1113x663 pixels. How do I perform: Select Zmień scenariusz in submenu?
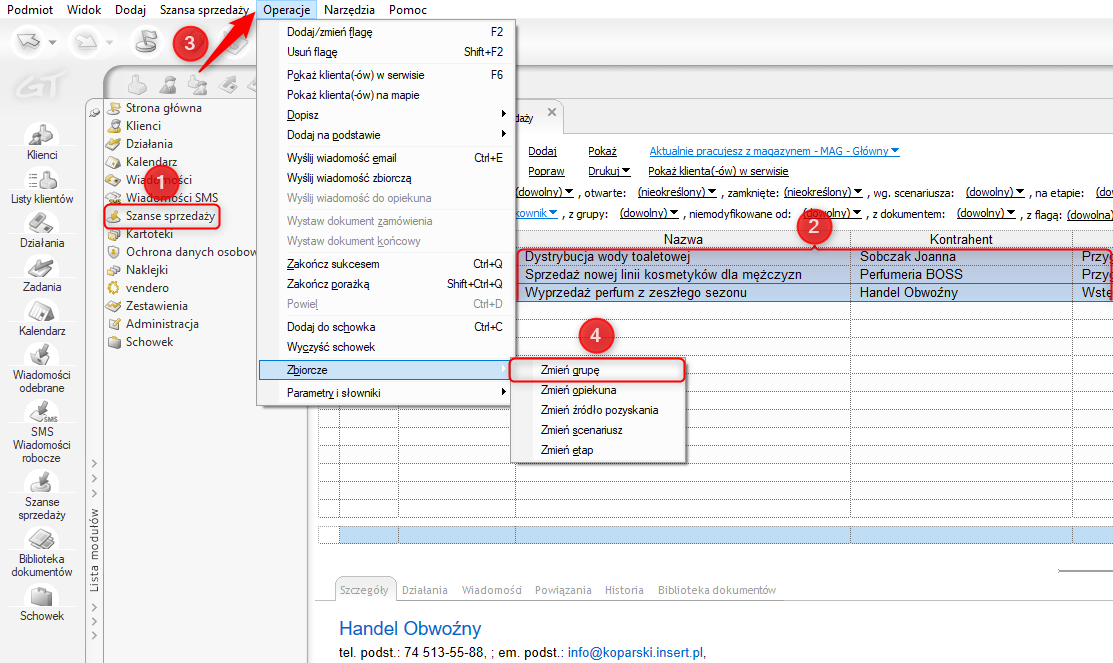click(598, 429)
